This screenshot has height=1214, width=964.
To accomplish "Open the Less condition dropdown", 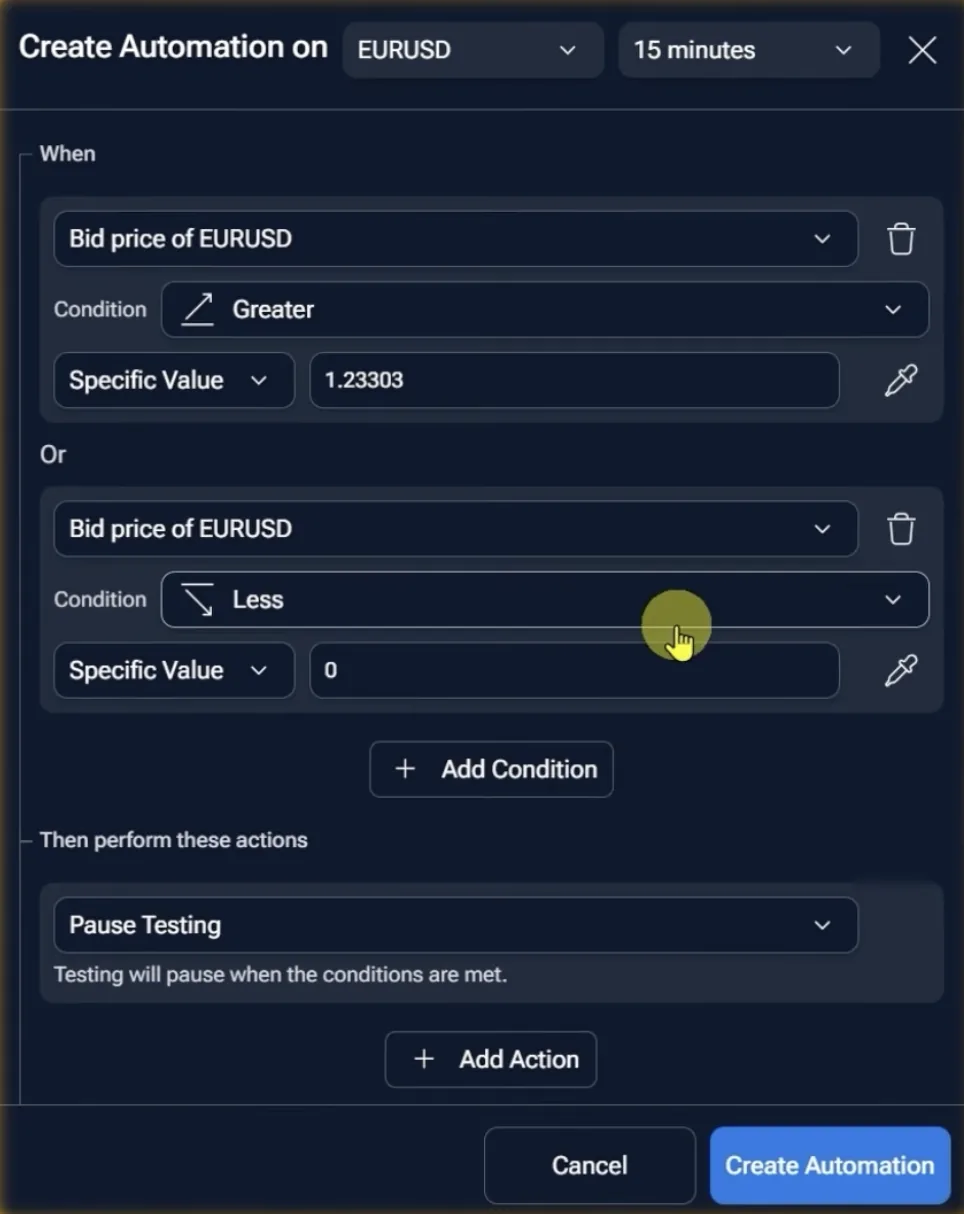I will [545, 600].
